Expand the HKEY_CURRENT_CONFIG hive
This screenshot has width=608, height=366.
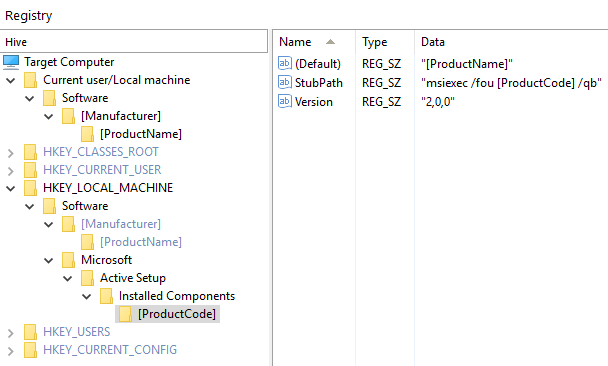(x=11, y=351)
